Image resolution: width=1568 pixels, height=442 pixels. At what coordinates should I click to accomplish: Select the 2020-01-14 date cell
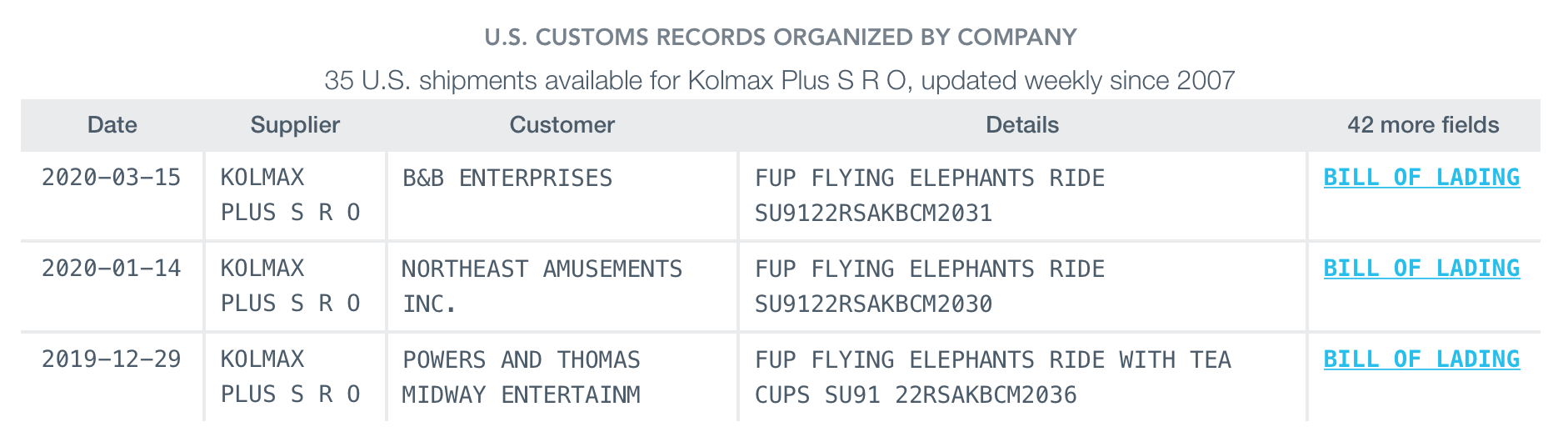pos(112,269)
